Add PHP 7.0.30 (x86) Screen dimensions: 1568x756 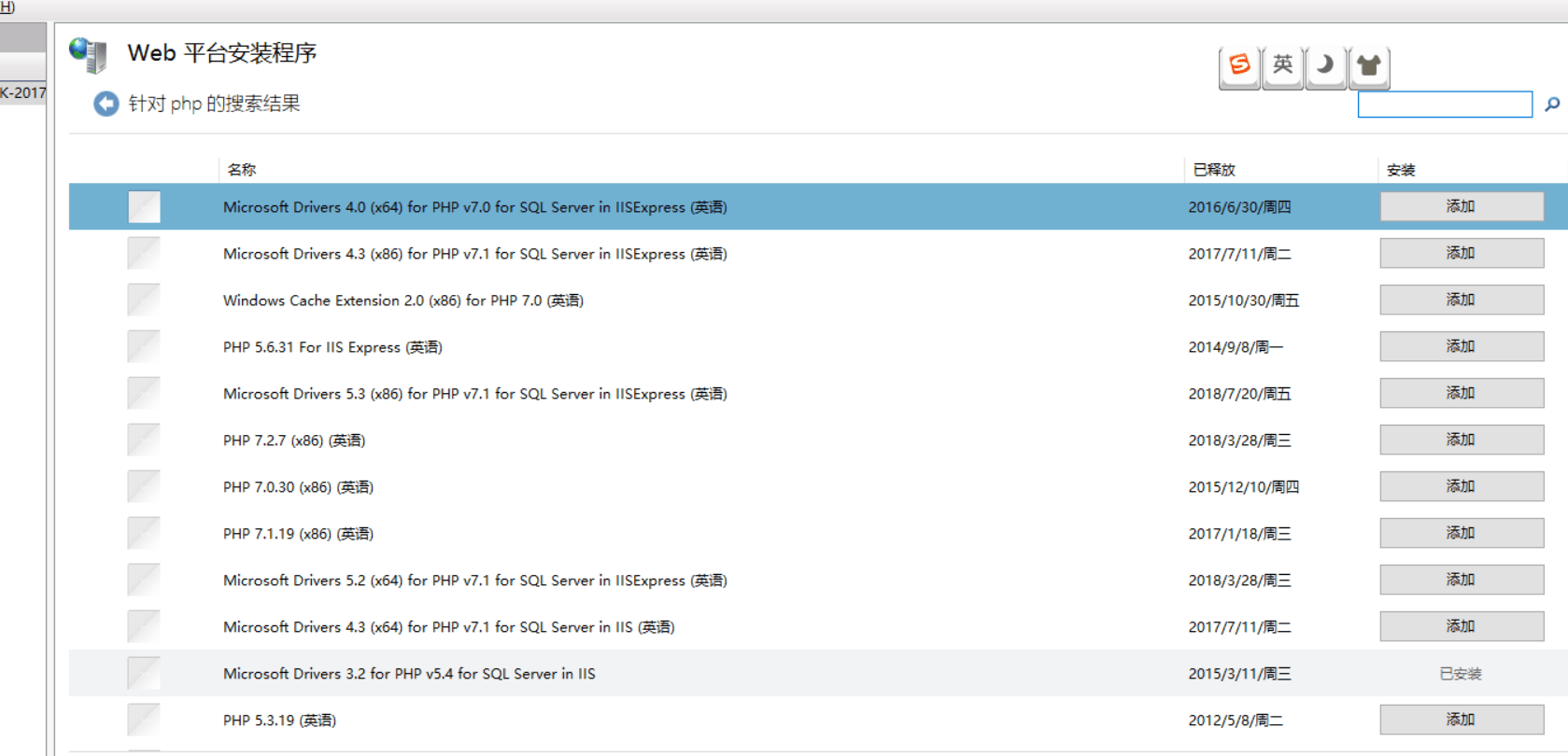tap(1462, 486)
